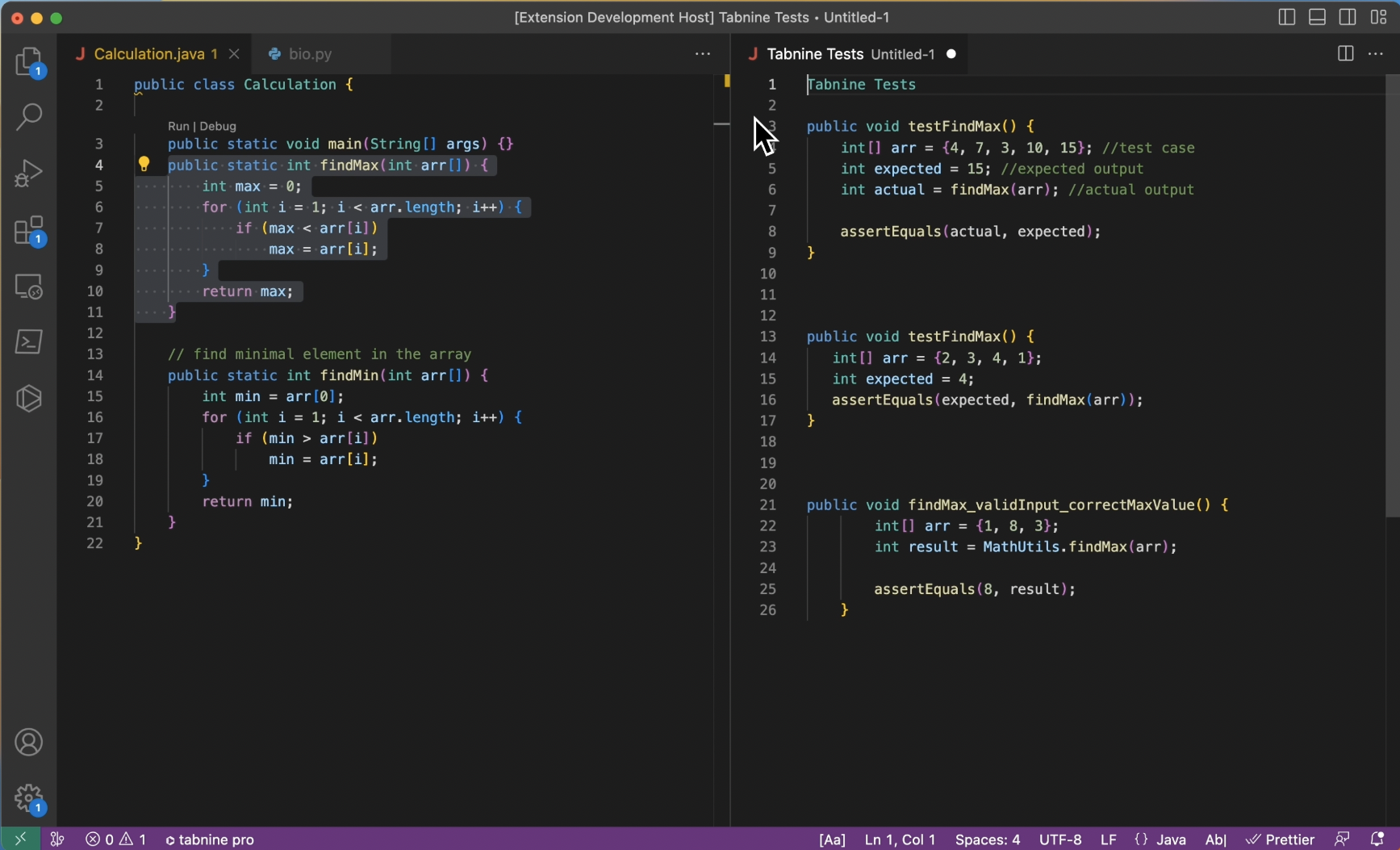Click the Run CodeLens above main
This screenshot has width=1400, height=850.
coord(178,126)
